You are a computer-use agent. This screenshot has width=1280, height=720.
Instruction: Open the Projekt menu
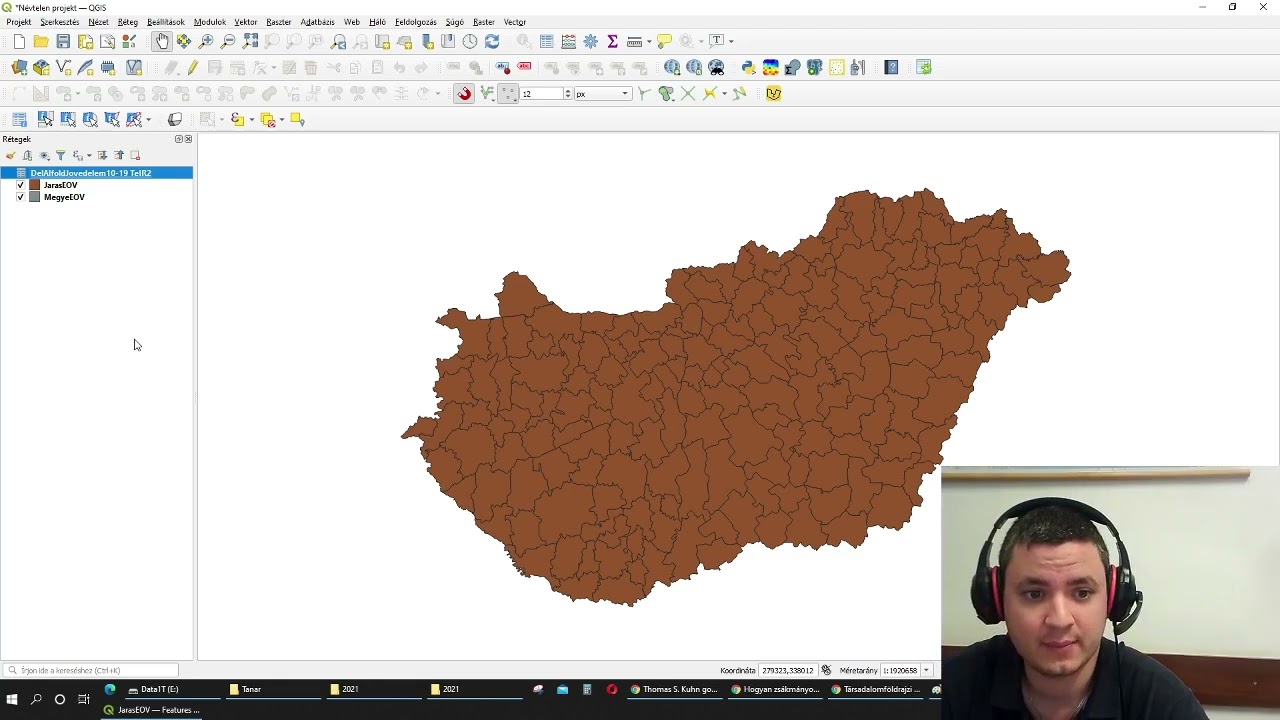(19, 22)
